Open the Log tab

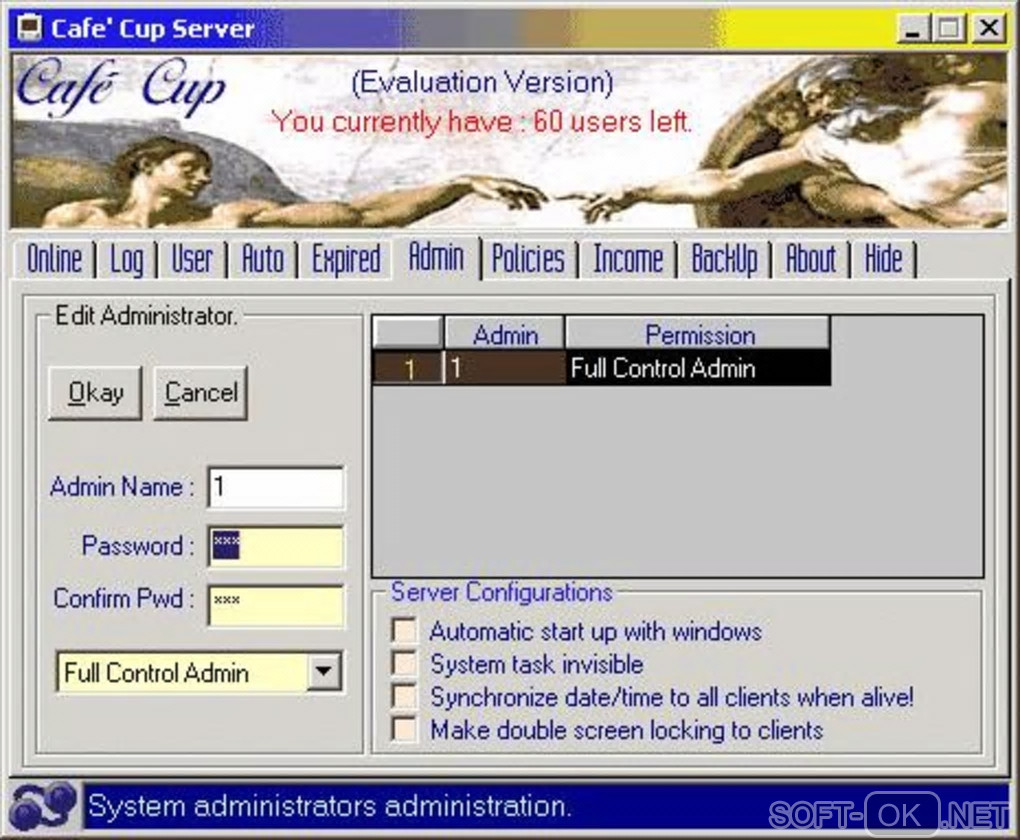coord(126,260)
